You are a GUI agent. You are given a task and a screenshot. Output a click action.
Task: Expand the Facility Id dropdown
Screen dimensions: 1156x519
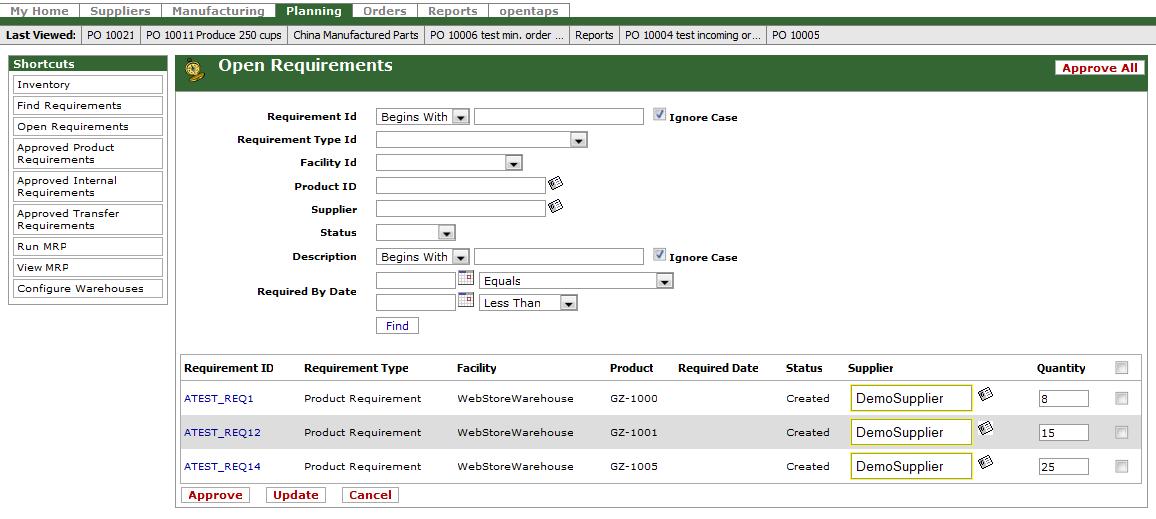[x=449, y=163]
